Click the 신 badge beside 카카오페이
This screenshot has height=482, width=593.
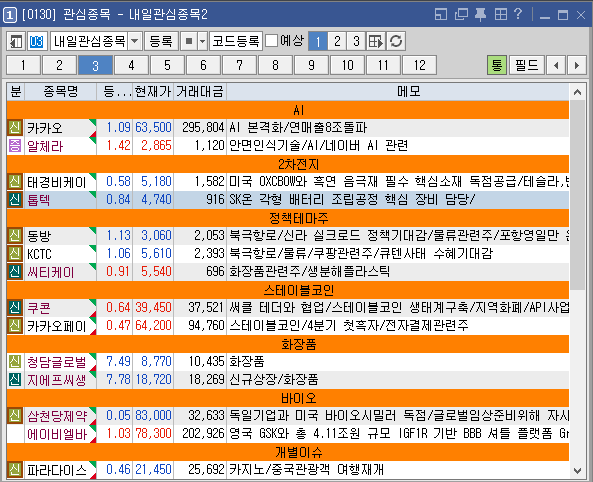coord(15,325)
